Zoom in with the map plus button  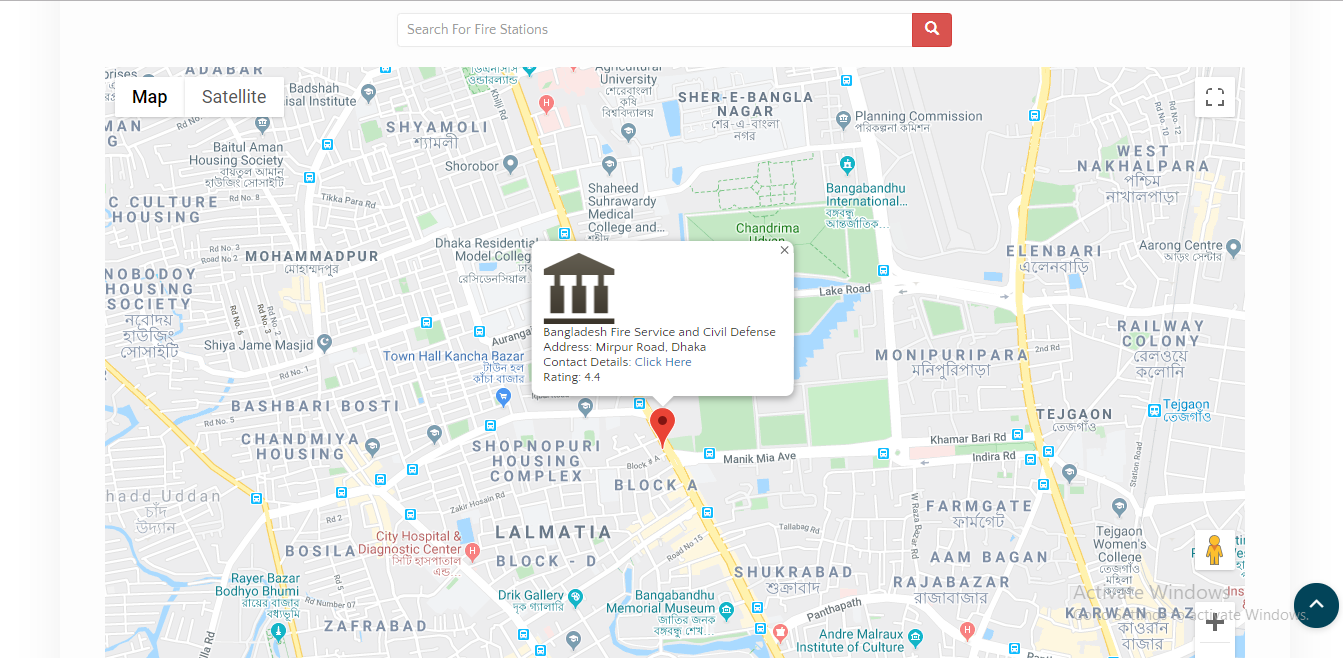(x=1215, y=623)
